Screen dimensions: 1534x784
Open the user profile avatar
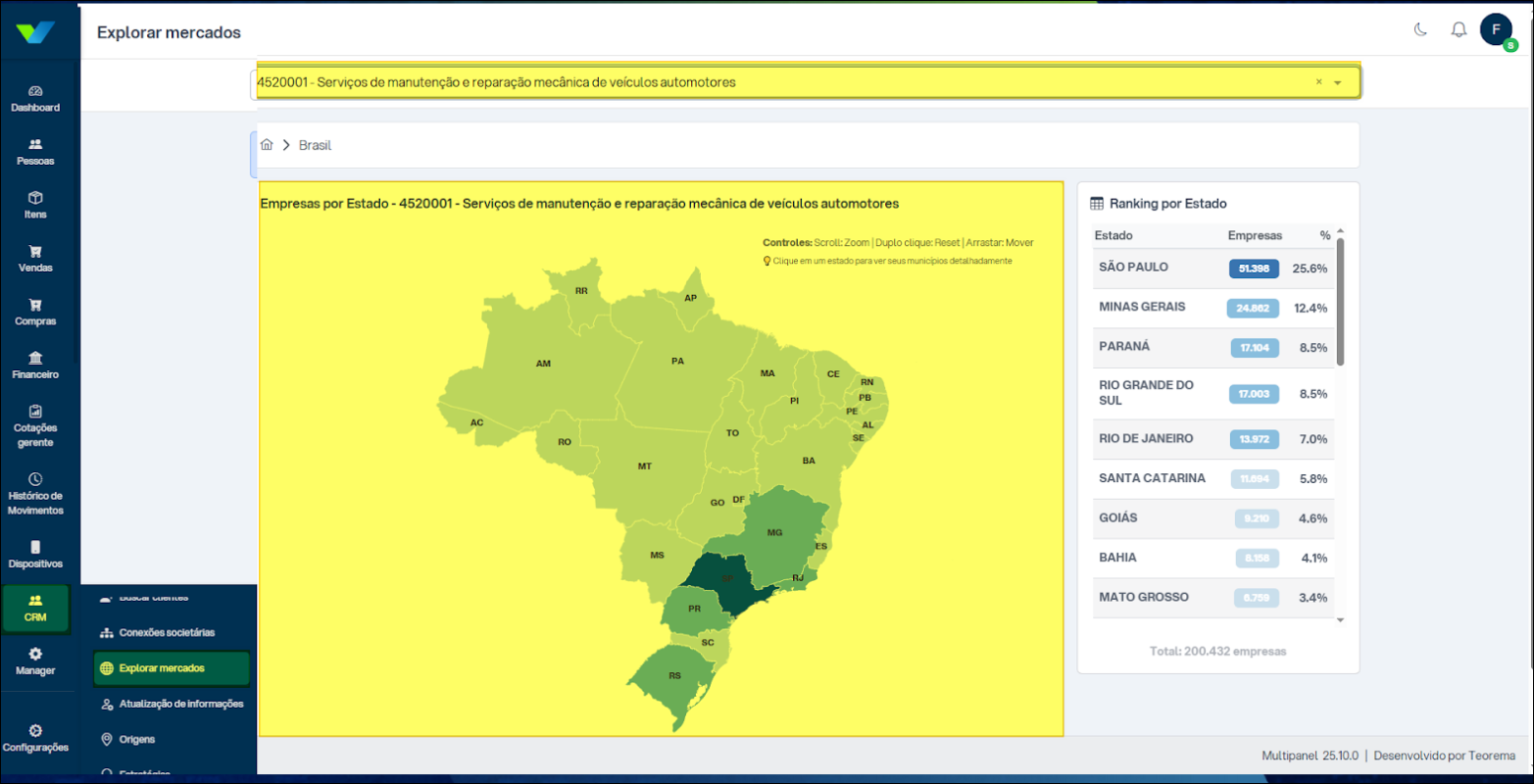(x=1496, y=29)
